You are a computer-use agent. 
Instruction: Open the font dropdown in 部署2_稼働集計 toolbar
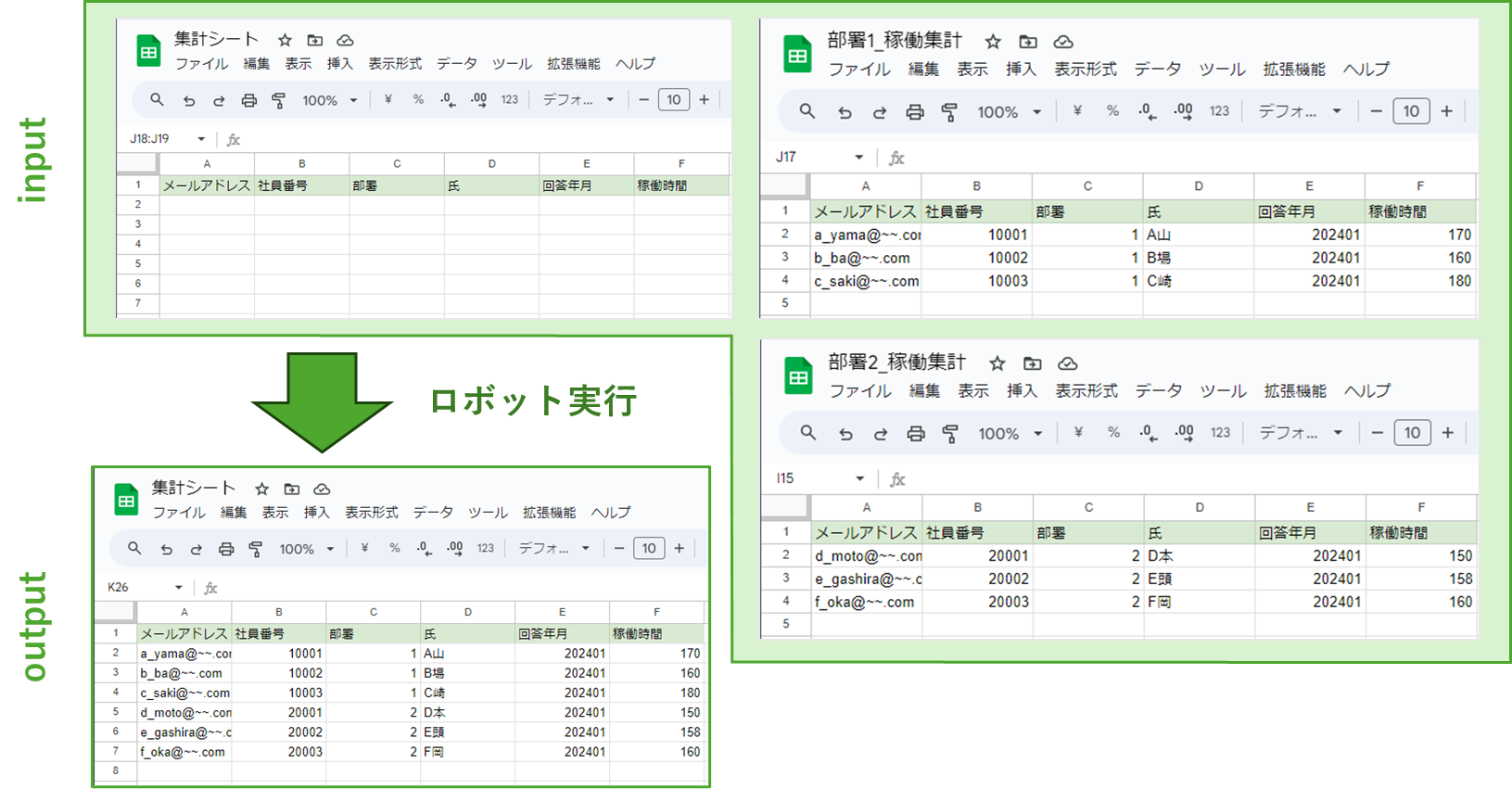(1300, 432)
